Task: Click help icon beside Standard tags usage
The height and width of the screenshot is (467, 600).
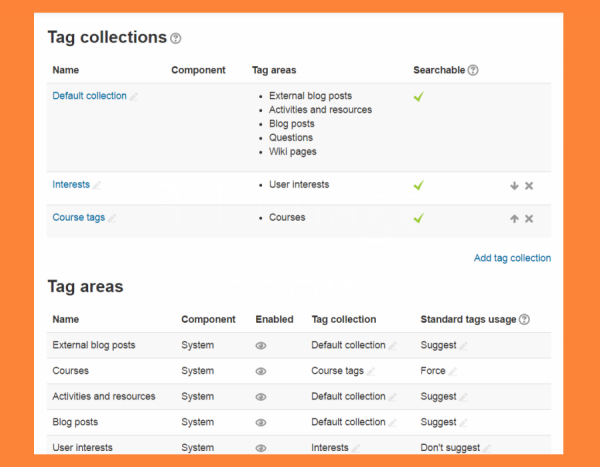Action: point(525,320)
